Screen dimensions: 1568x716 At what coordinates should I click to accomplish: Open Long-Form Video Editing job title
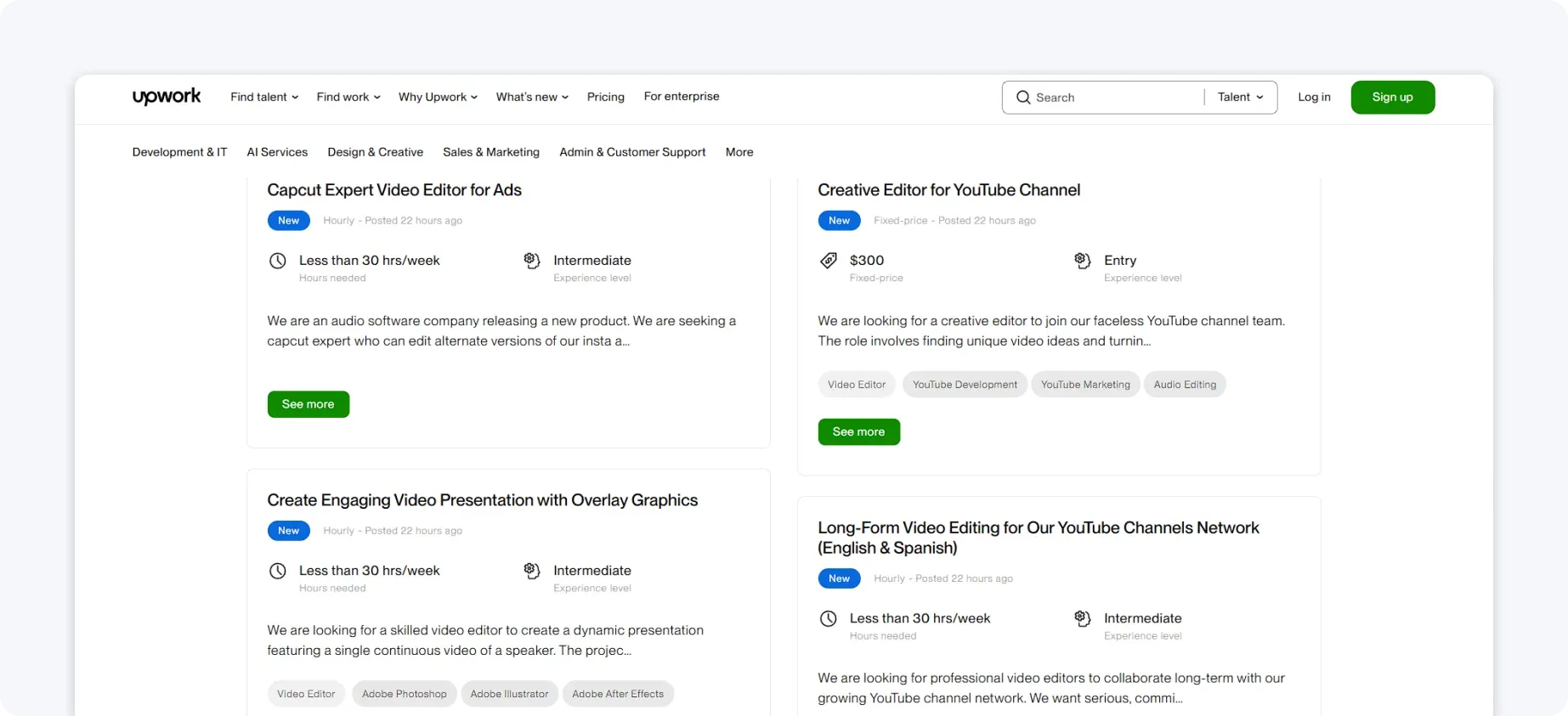(1039, 538)
